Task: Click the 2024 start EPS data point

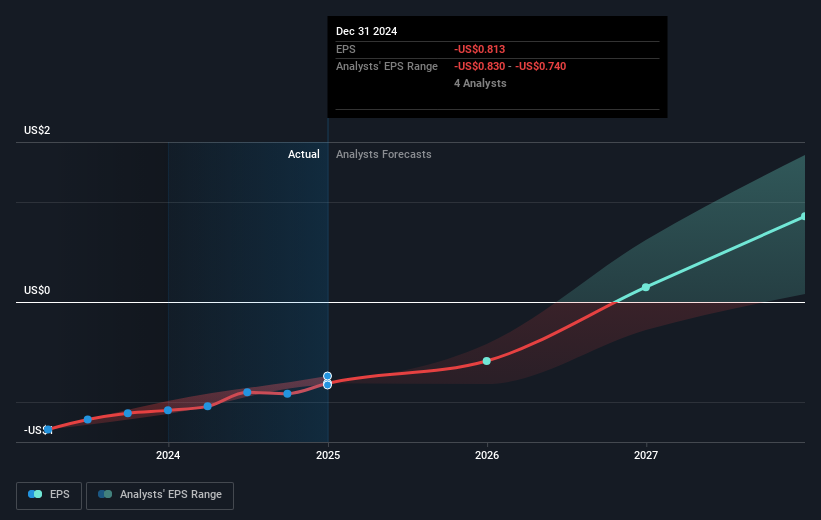Action: 168,410
